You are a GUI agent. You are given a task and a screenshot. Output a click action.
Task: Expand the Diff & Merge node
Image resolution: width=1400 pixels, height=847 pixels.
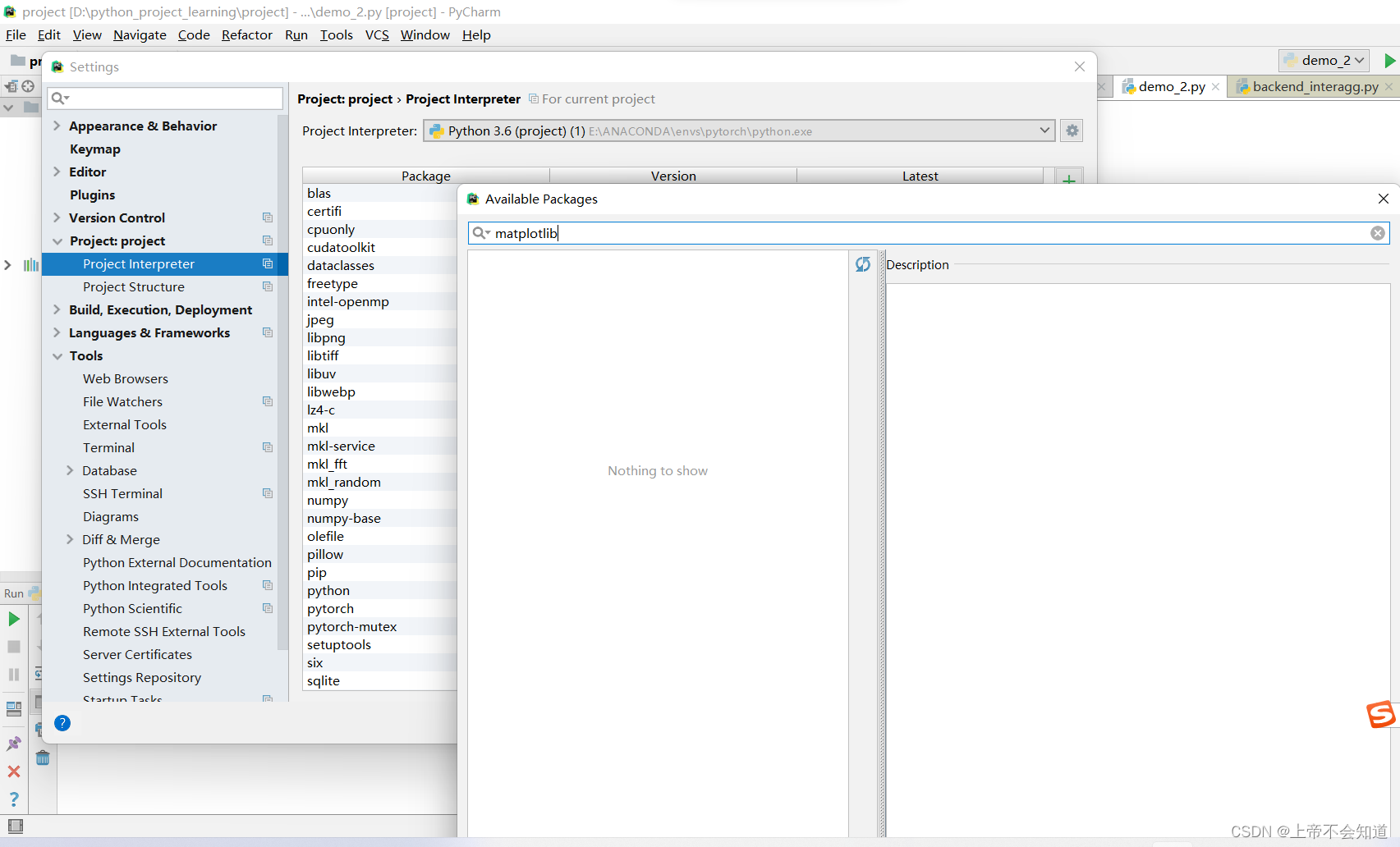tap(70, 539)
